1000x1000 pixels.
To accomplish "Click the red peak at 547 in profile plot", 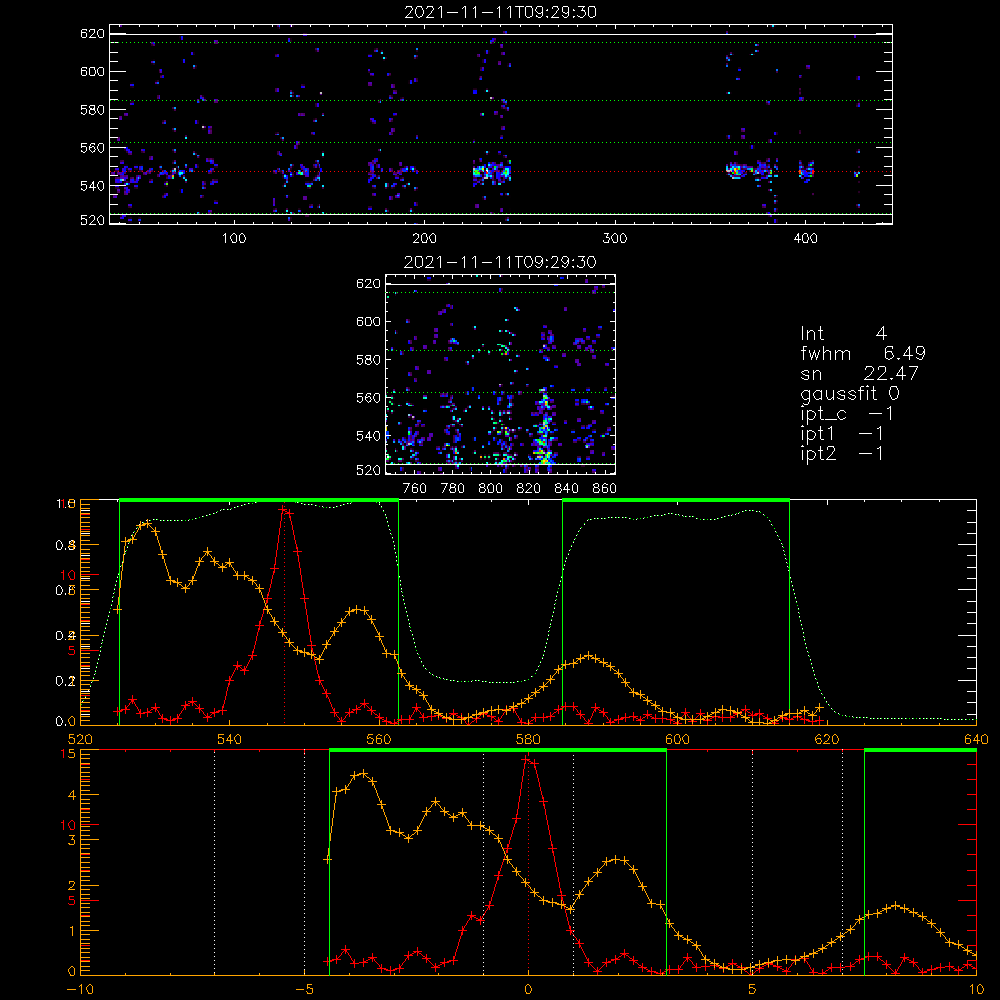I will (x=284, y=509).
